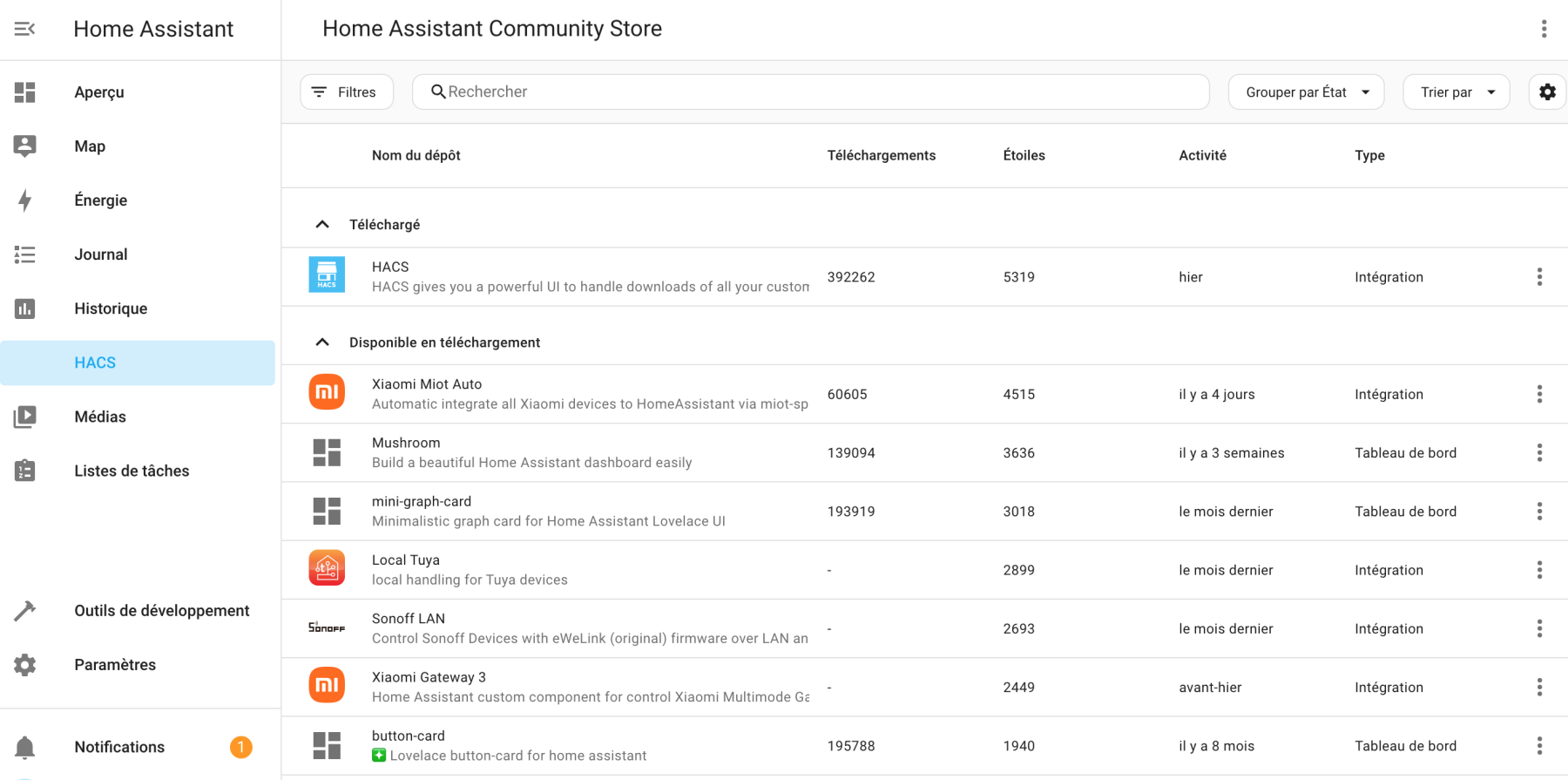The width and height of the screenshot is (1568, 780).
Task: Collapse the Disponible en téléchargement group
Action: click(x=322, y=343)
